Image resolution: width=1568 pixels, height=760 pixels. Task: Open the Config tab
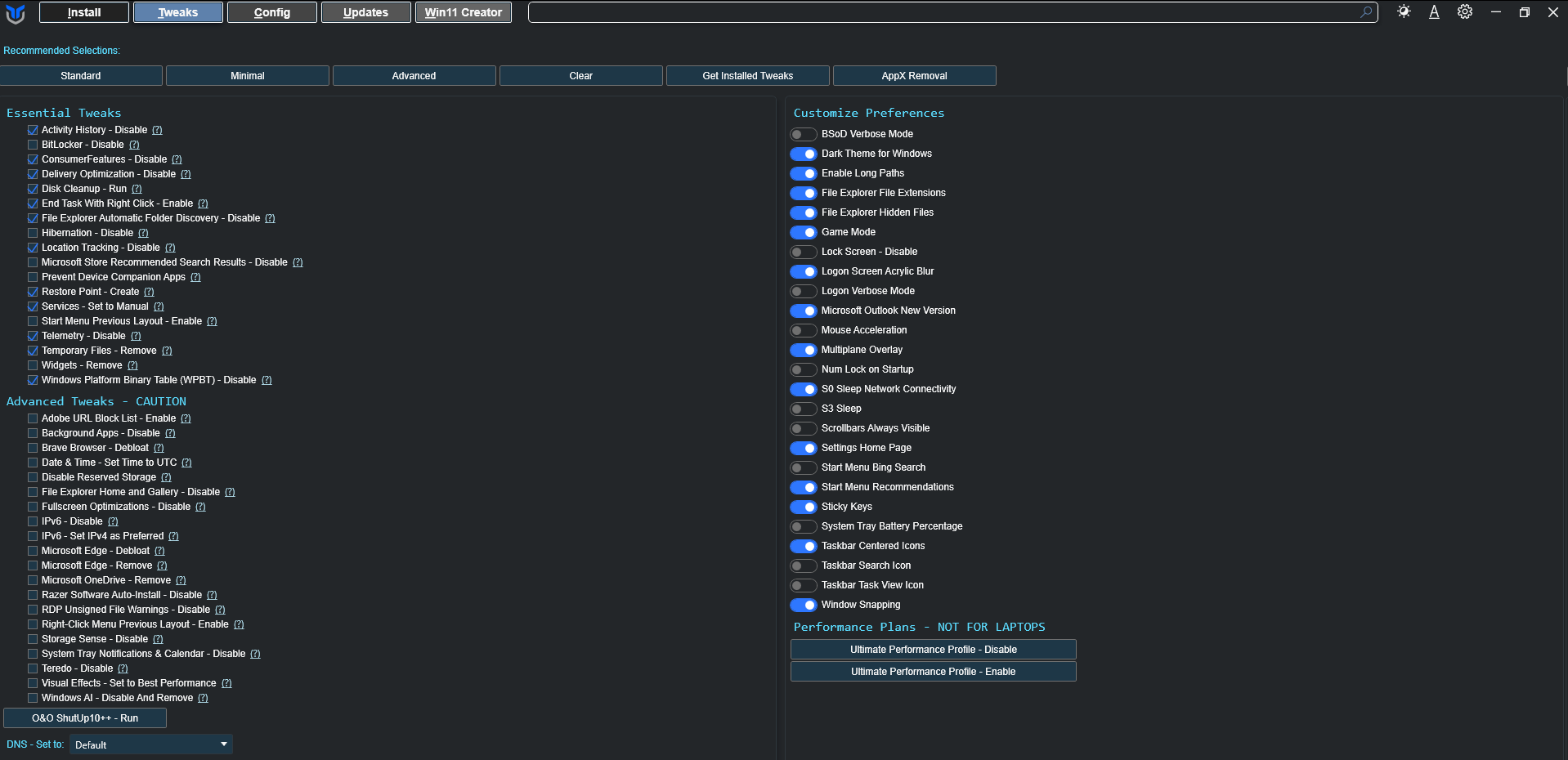point(272,12)
